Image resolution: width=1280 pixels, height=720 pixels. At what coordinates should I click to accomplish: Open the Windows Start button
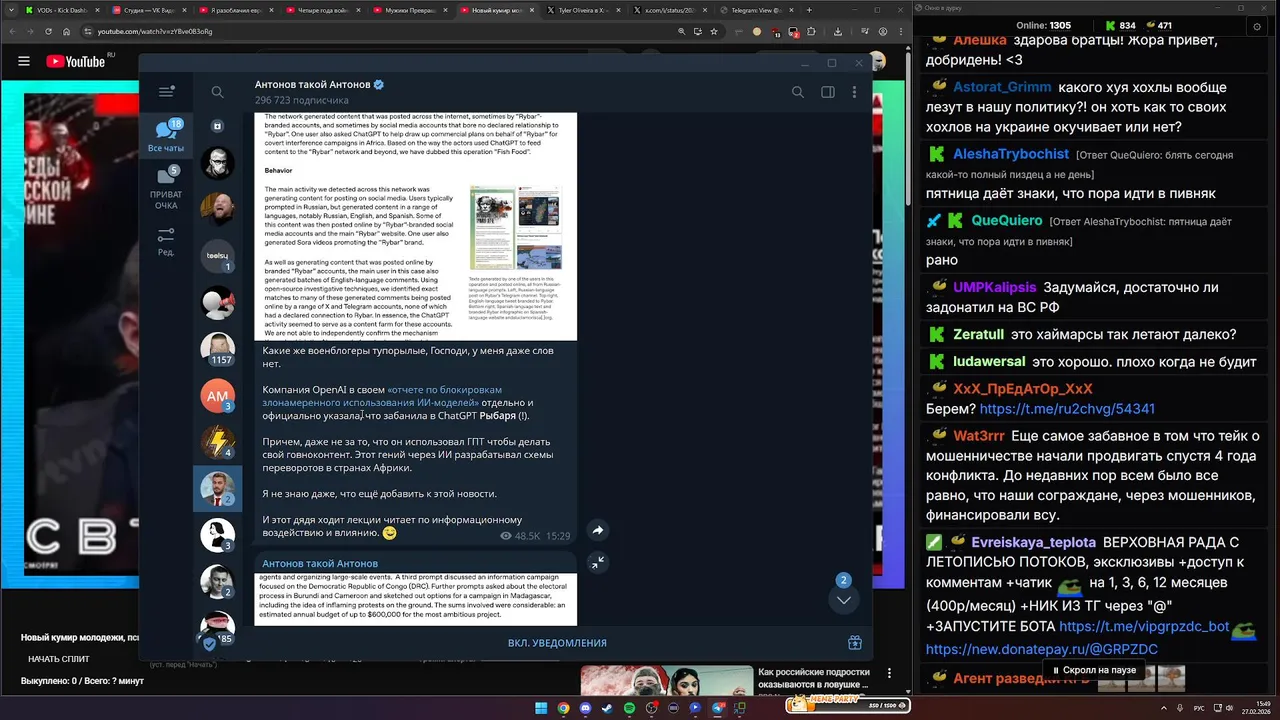541,708
